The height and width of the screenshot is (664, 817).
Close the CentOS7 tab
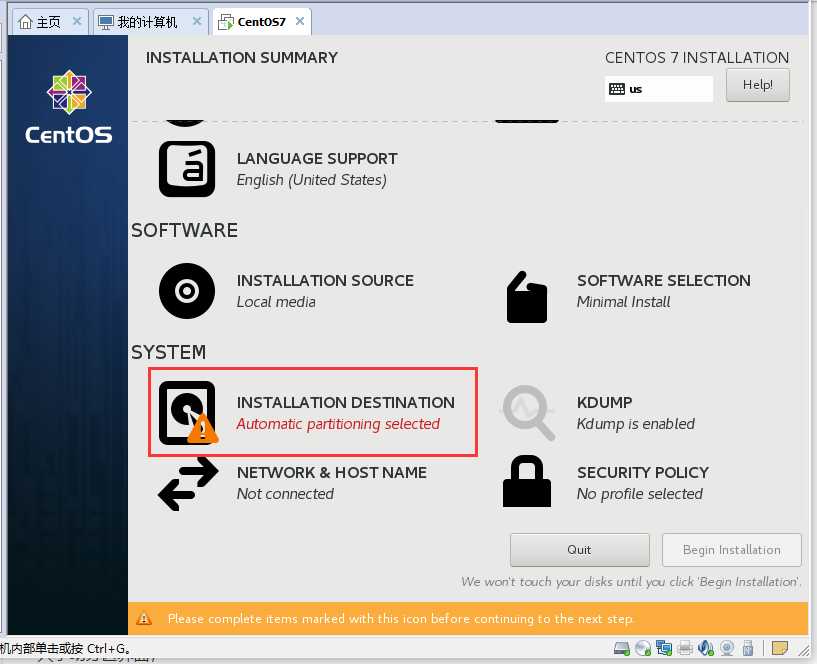300,21
